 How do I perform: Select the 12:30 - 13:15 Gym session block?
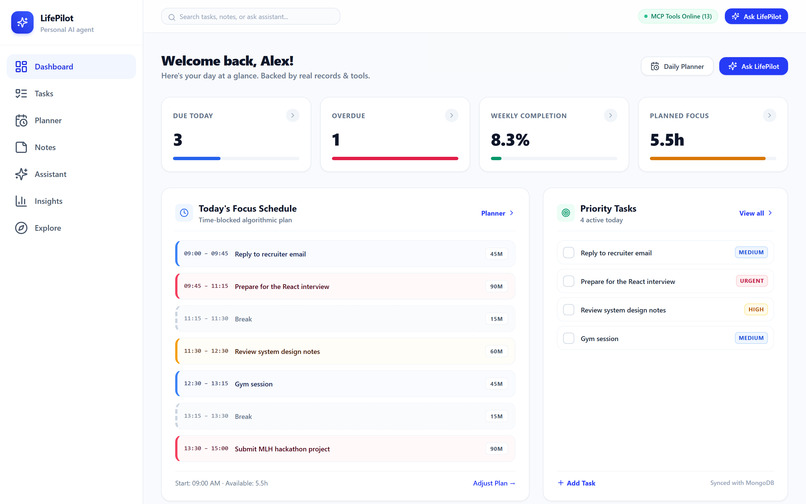coord(345,384)
